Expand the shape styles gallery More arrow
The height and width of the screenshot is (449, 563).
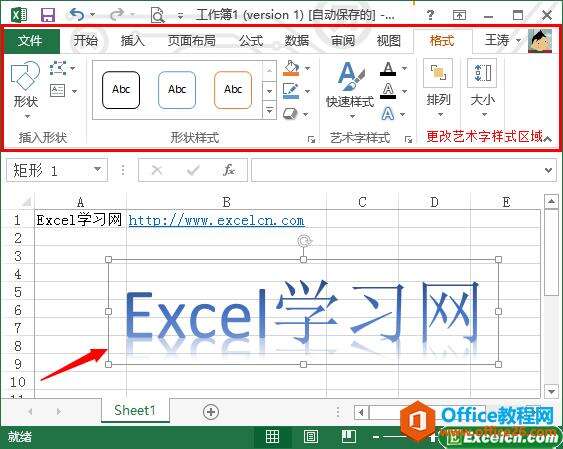click(269, 111)
